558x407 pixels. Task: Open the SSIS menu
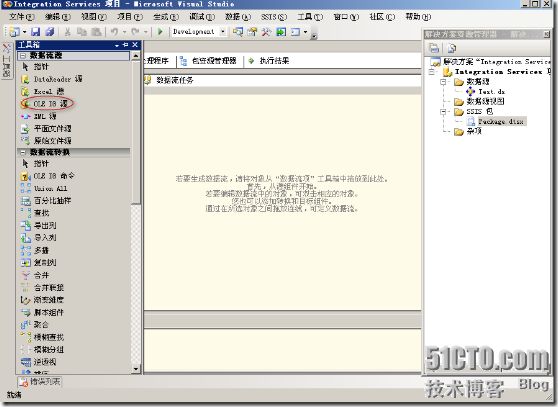(274, 17)
